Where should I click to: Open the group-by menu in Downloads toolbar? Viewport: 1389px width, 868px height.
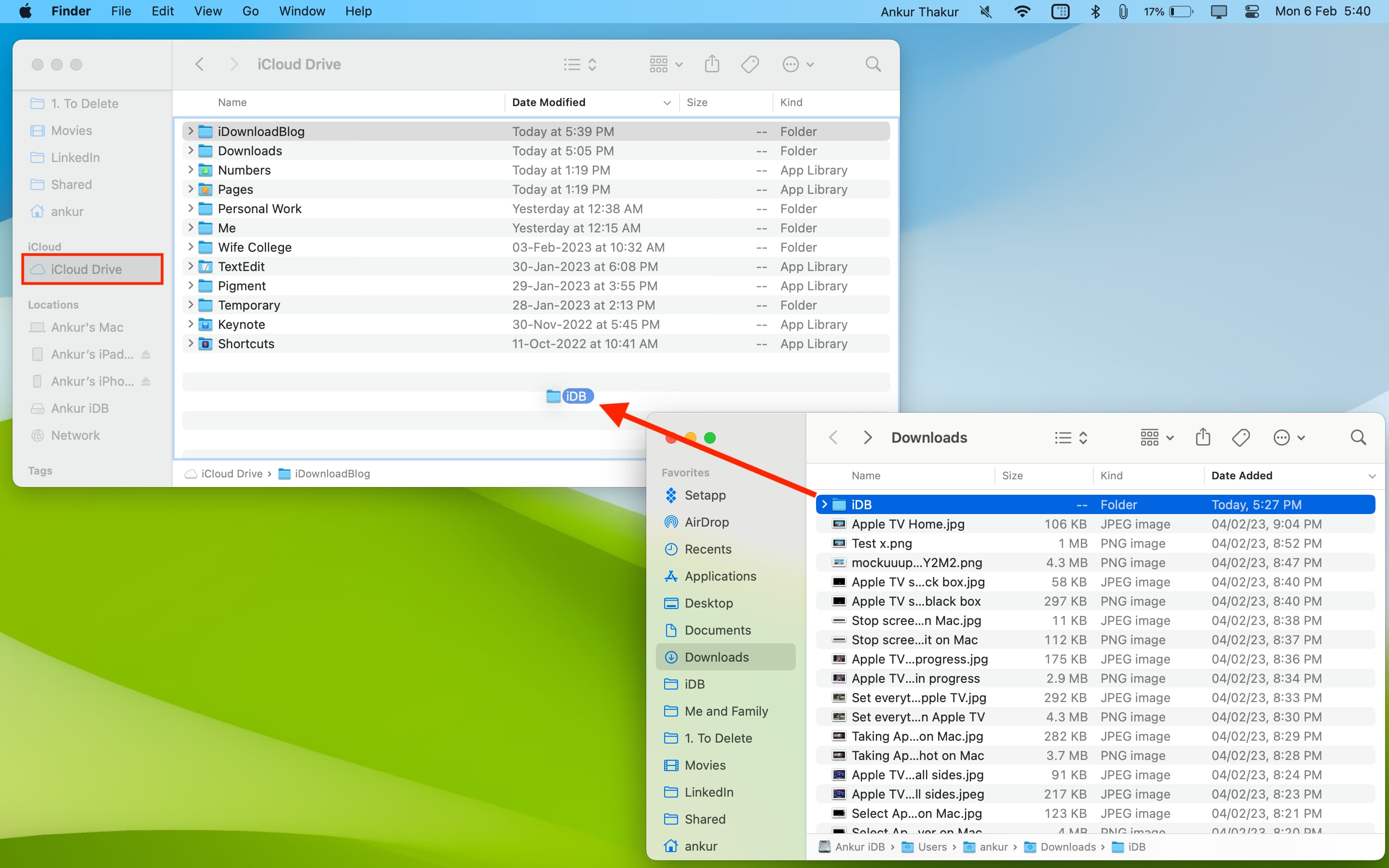point(1157,437)
